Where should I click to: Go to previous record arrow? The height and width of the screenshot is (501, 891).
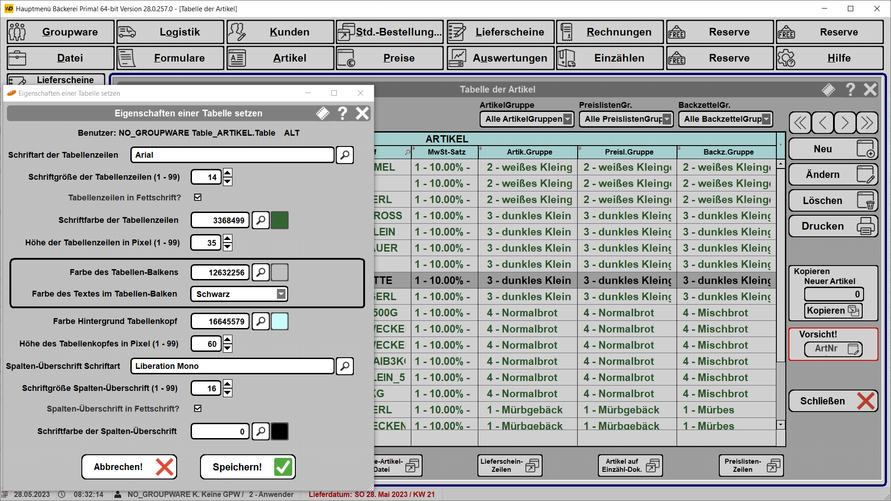pyautogui.click(x=822, y=123)
